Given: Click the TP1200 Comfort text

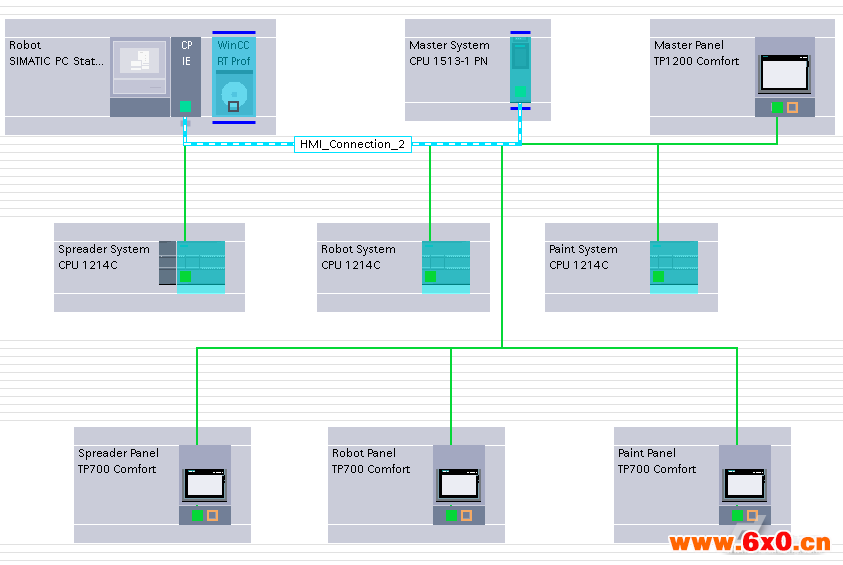Looking at the screenshot, I should 696,61.
